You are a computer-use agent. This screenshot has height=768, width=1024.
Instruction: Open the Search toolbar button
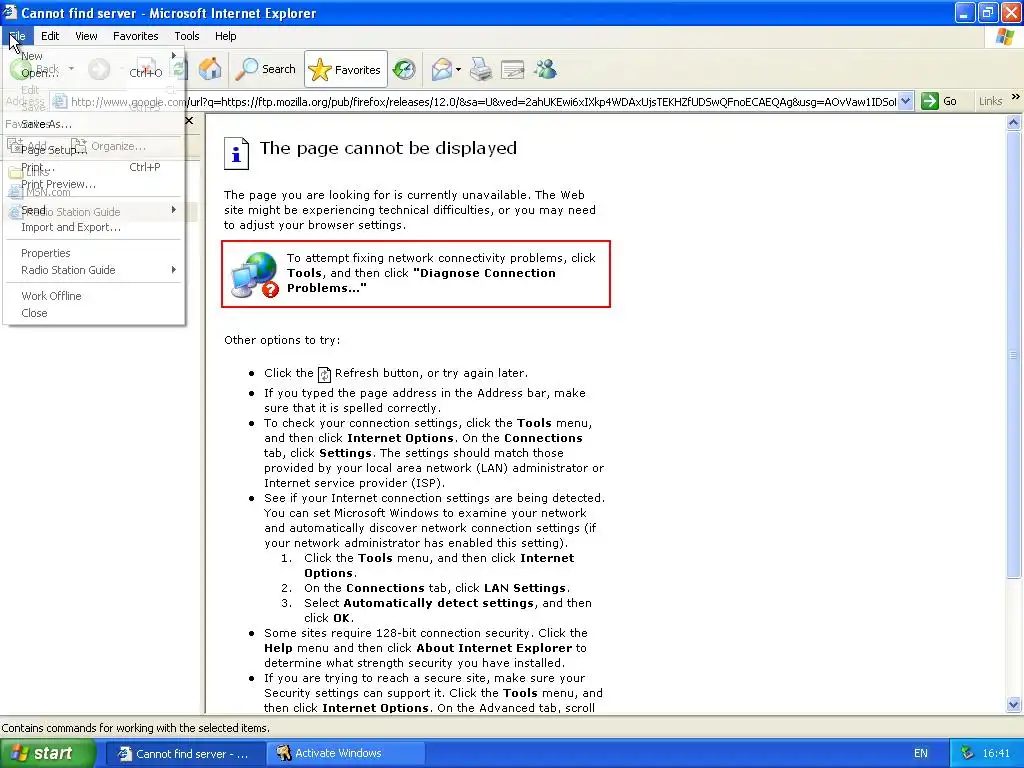pyautogui.click(x=266, y=69)
